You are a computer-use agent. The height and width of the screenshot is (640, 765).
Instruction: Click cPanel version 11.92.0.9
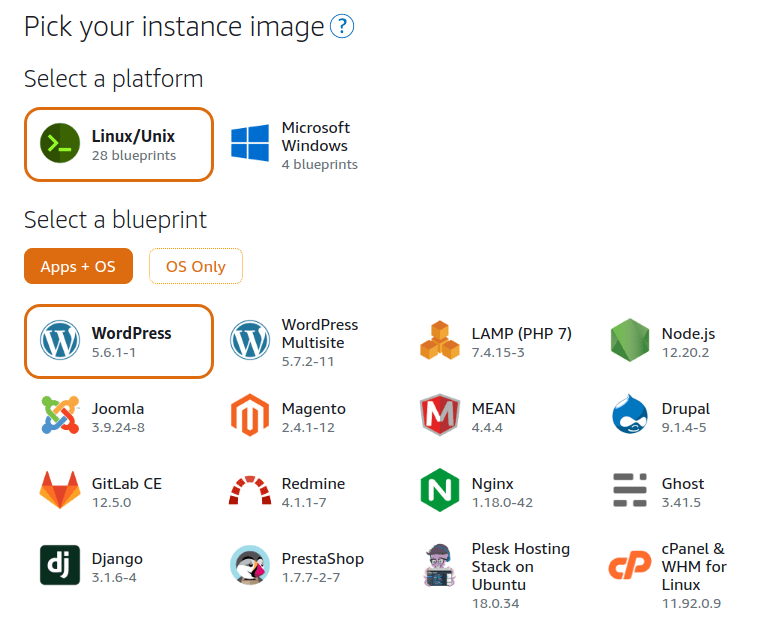click(691, 603)
